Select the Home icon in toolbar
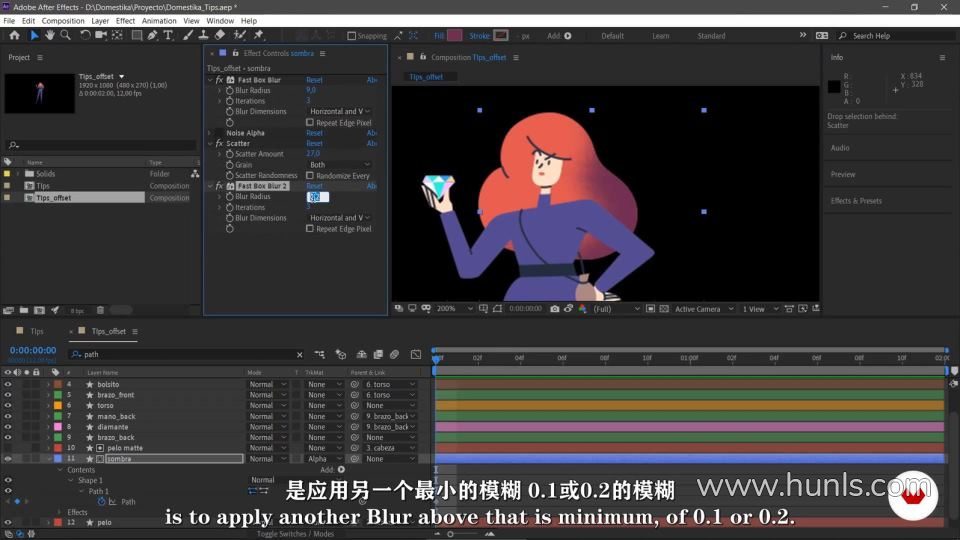Image resolution: width=960 pixels, height=540 pixels. pyautogui.click(x=15, y=36)
